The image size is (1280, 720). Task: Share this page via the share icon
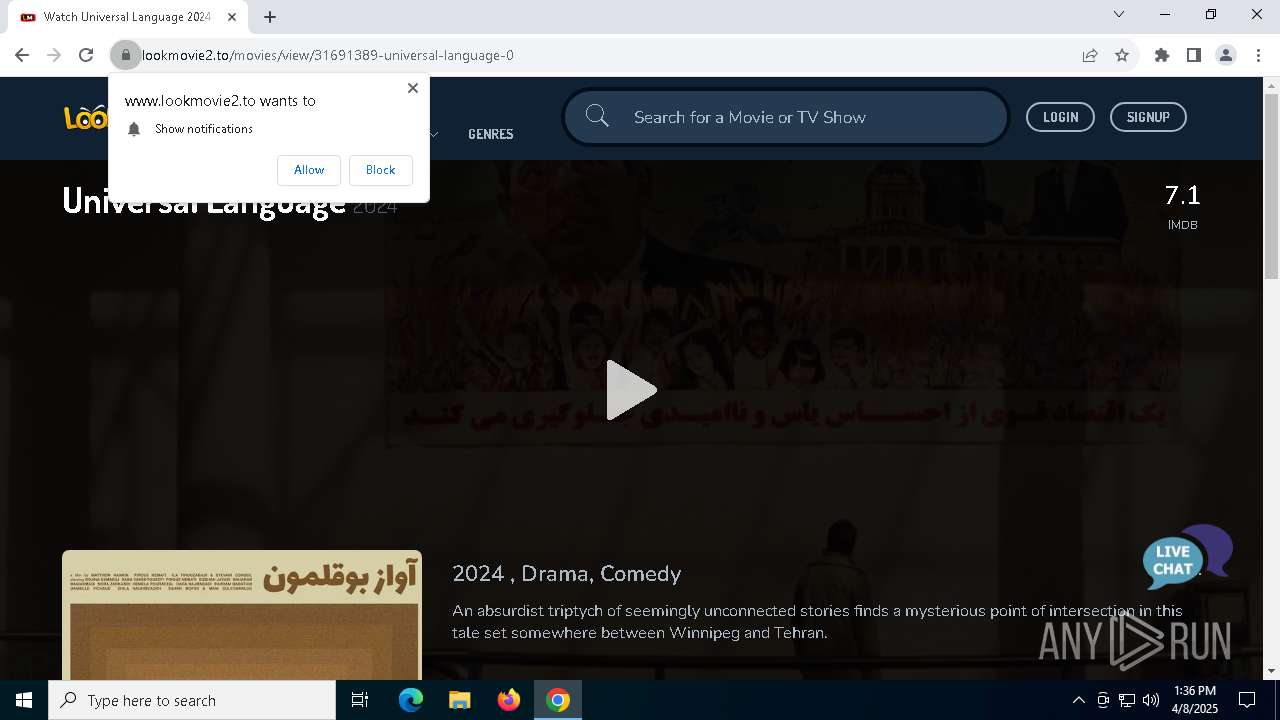pos(1090,55)
